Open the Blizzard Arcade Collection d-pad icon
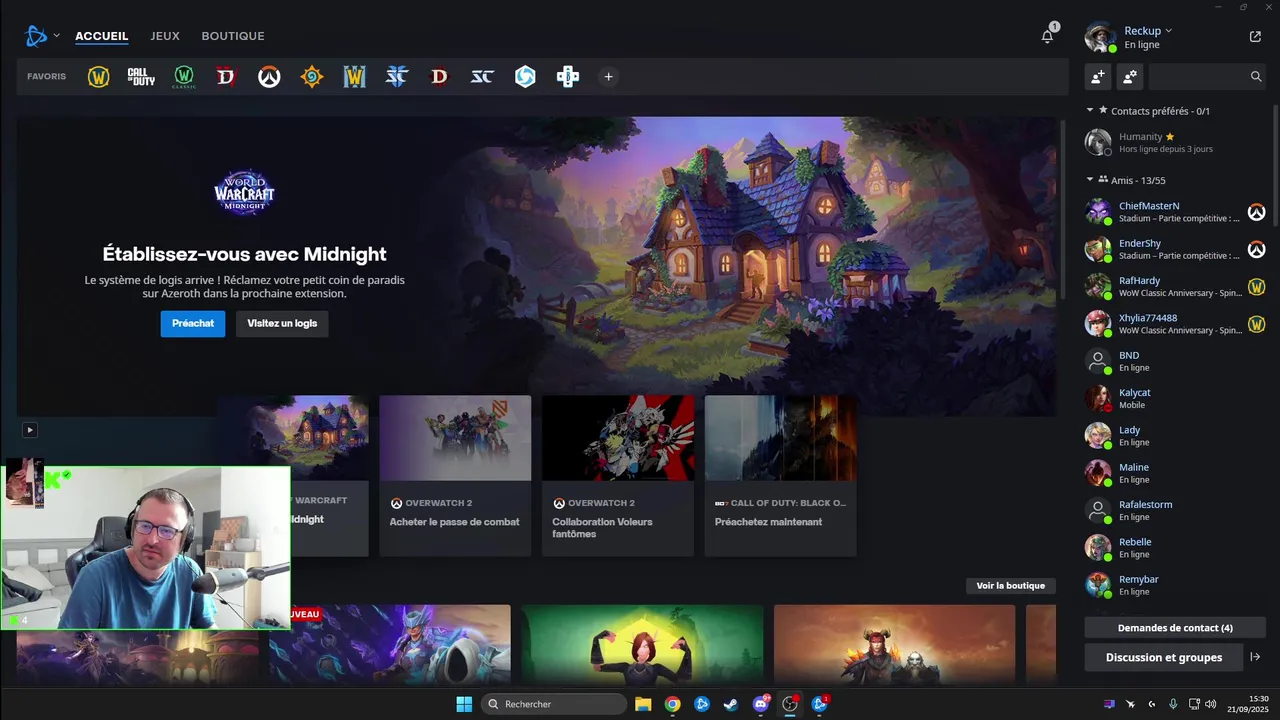The image size is (1280, 720). (x=568, y=77)
